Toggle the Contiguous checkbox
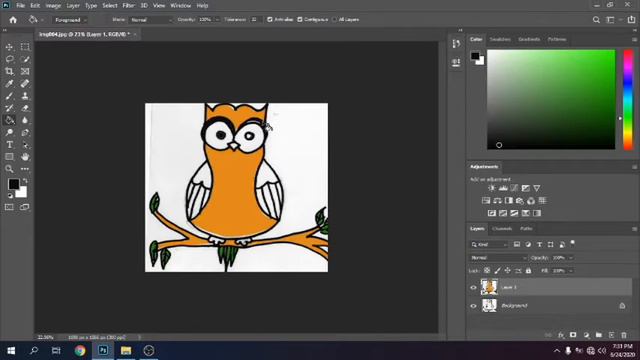 (x=300, y=20)
